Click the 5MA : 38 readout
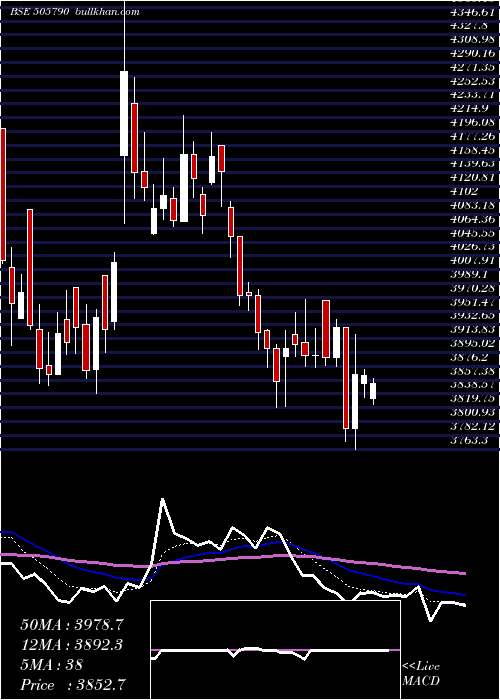Viewport: 500px width, 700px height. pyautogui.click(x=51, y=664)
